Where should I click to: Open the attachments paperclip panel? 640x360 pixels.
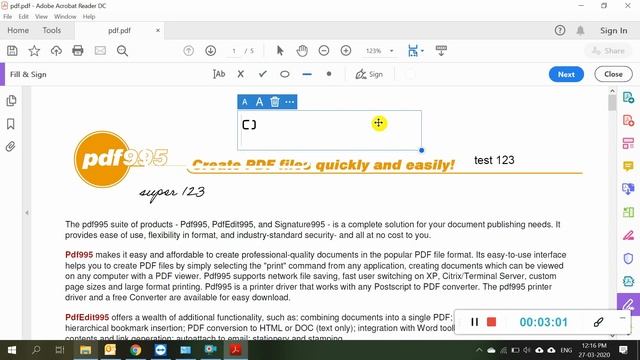click(11, 147)
